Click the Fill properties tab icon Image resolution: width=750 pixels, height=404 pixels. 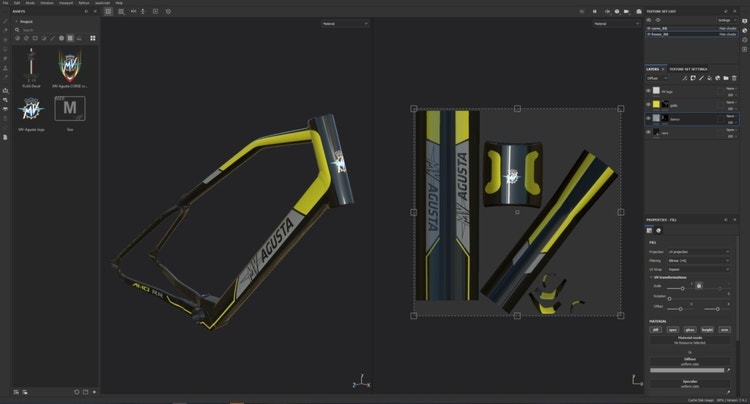[x=650, y=230]
